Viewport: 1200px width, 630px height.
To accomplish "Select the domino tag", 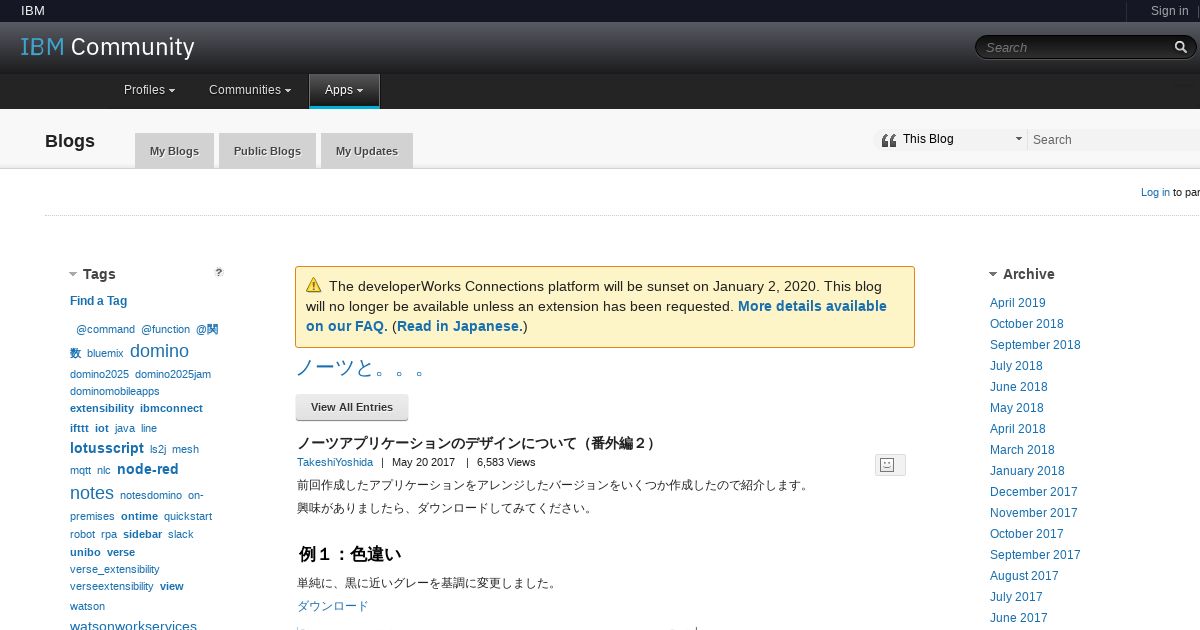I will pyautogui.click(x=159, y=351).
